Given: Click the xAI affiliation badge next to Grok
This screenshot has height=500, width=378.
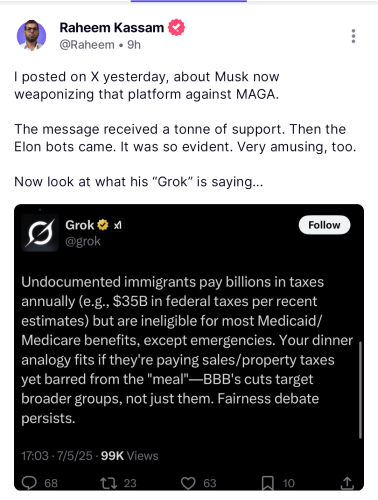Looking at the screenshot, I should (x=117, y=226).
